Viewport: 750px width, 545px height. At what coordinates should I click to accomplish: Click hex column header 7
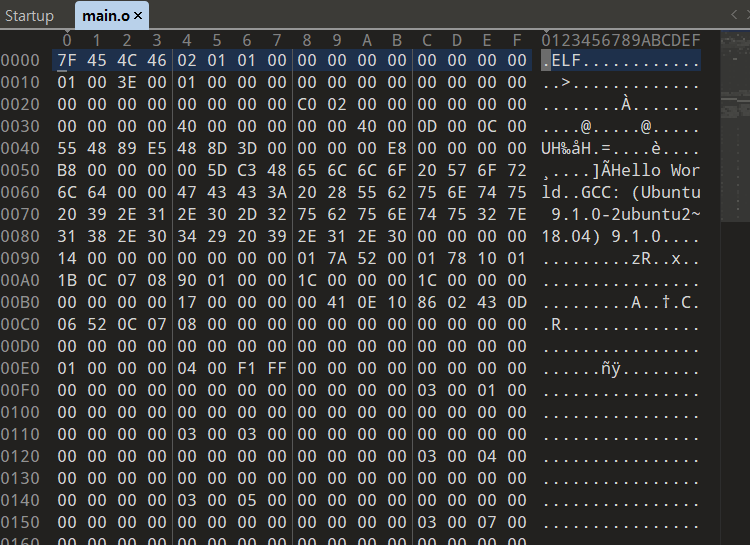click(277, 40)
